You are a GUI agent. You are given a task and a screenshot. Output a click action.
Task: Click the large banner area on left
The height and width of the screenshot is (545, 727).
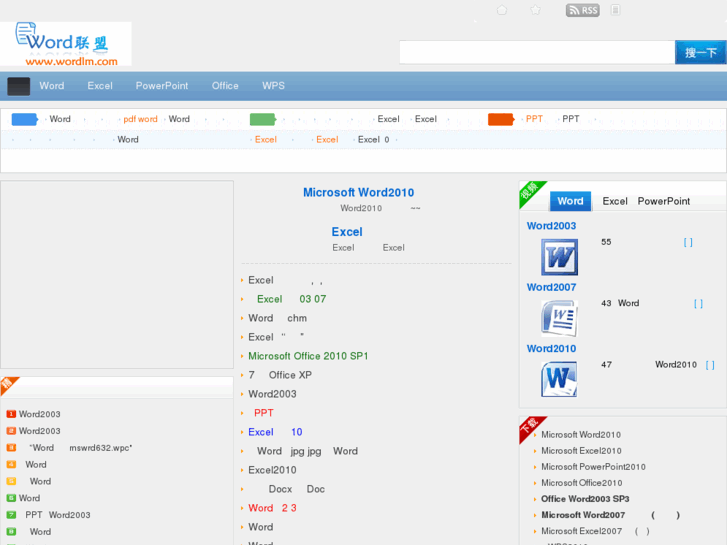coord(117,275)
